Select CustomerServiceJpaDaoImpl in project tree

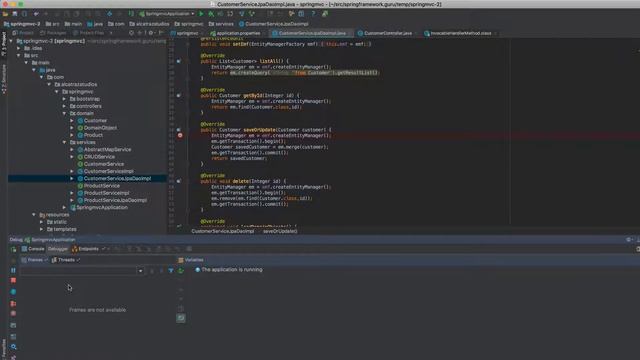point(117,179)
